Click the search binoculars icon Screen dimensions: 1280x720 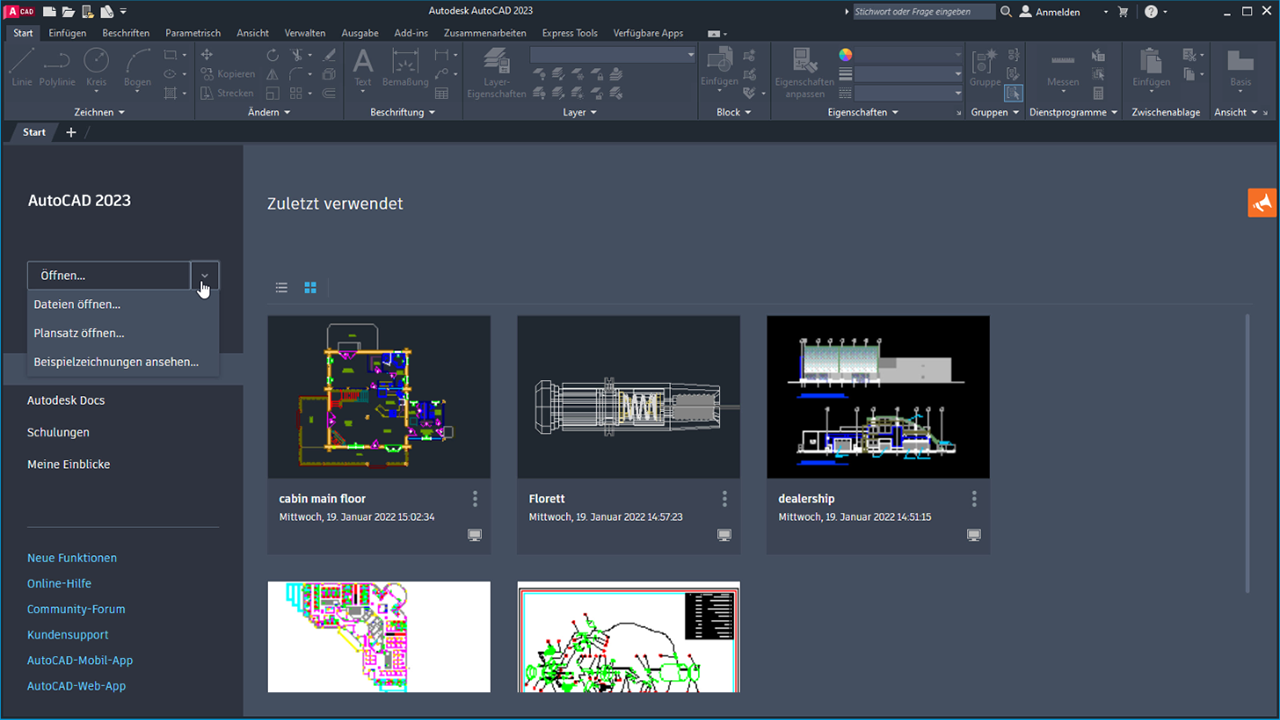(1004, 12)
